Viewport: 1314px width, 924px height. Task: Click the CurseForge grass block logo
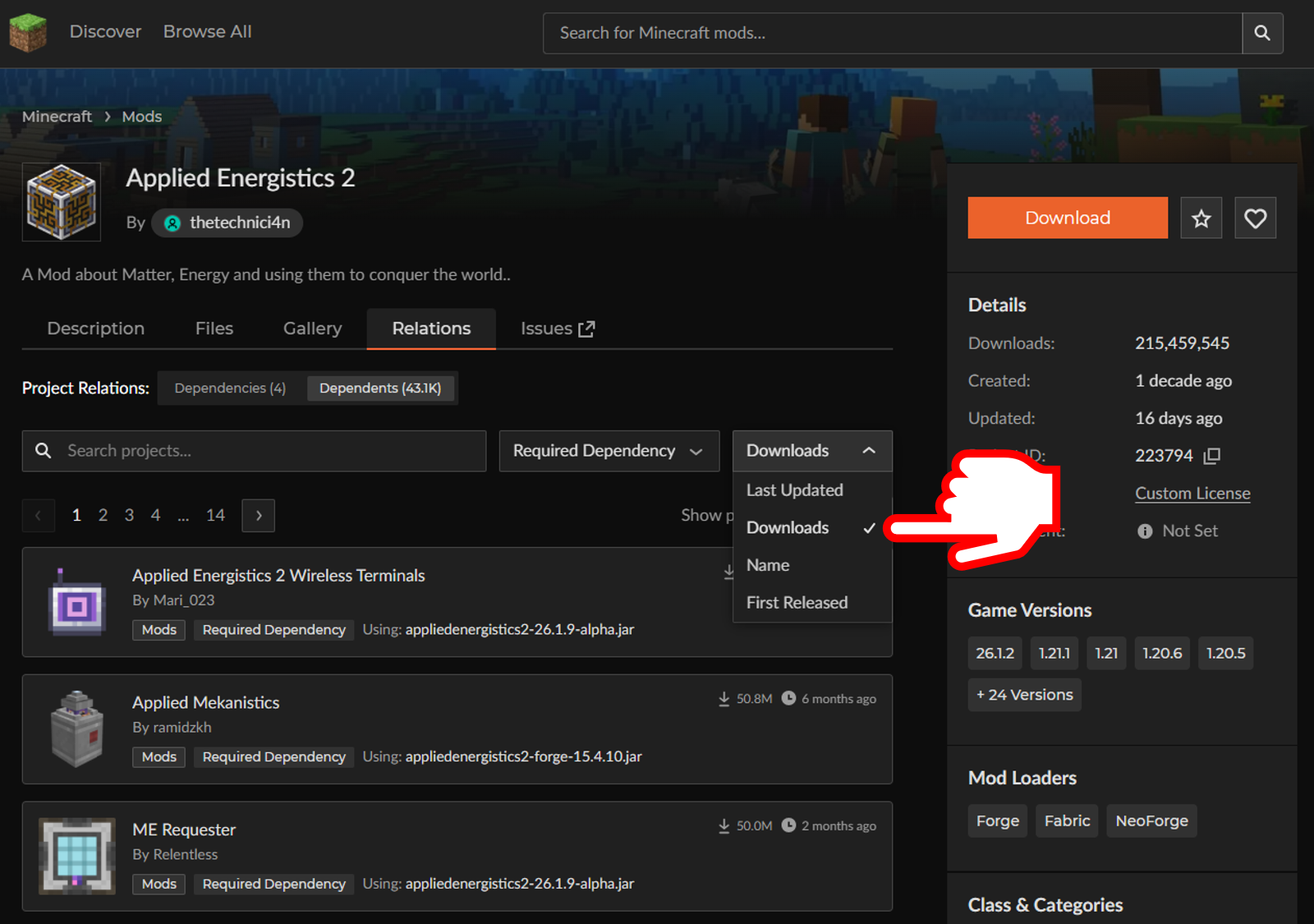pos(28,33)
